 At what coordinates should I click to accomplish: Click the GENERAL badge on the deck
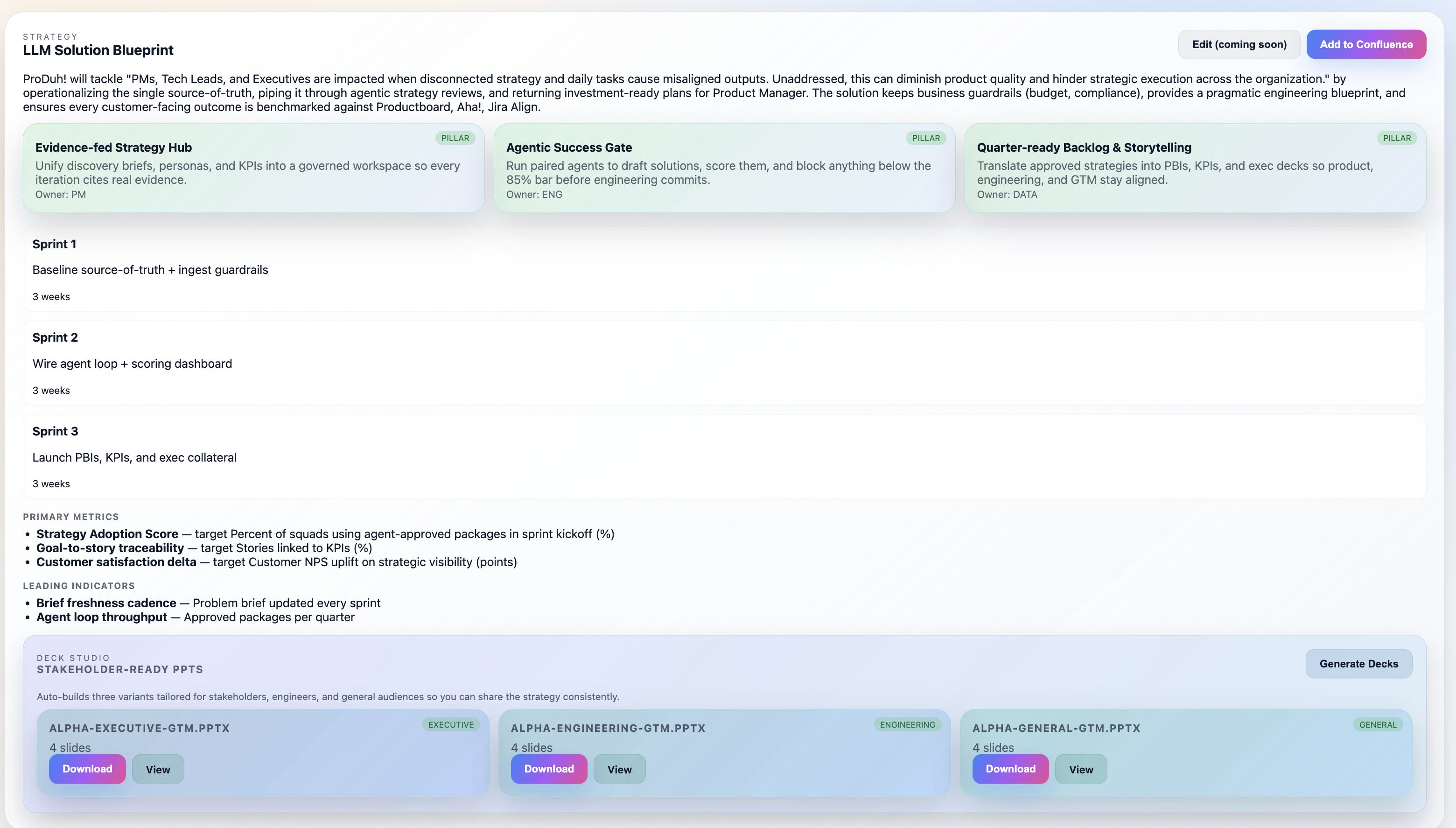click(1378, 724)
